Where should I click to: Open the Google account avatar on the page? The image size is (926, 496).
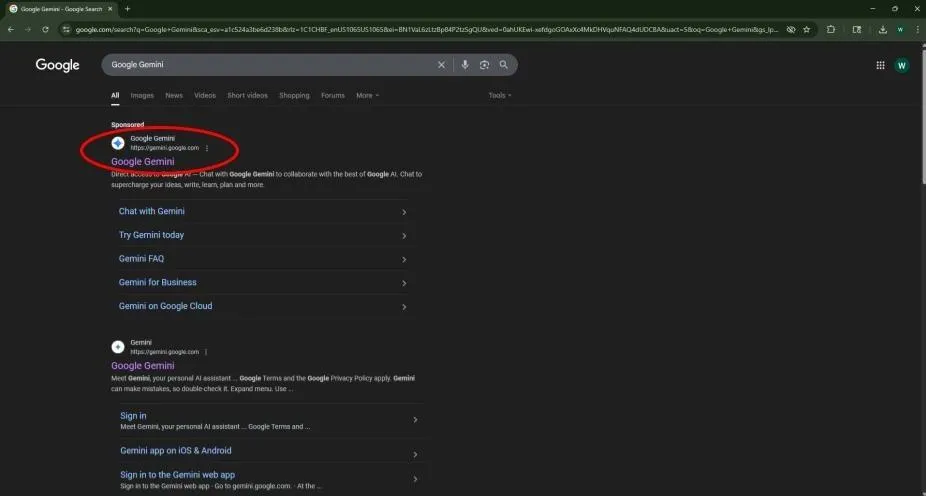(x=902, y=66)
